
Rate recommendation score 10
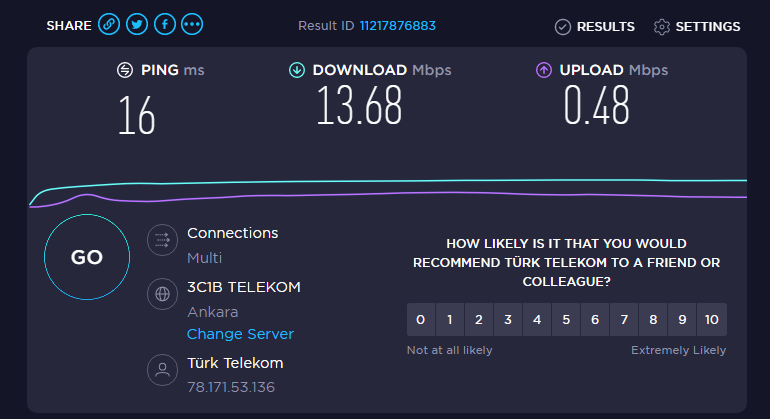click(711, 320)
